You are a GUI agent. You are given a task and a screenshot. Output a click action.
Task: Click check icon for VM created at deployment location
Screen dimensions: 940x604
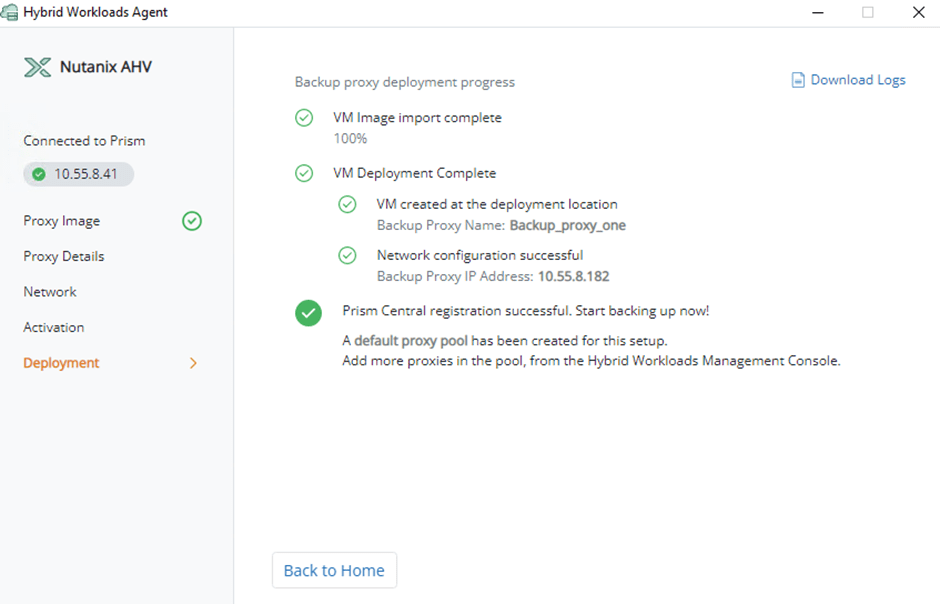pos(347,204)
